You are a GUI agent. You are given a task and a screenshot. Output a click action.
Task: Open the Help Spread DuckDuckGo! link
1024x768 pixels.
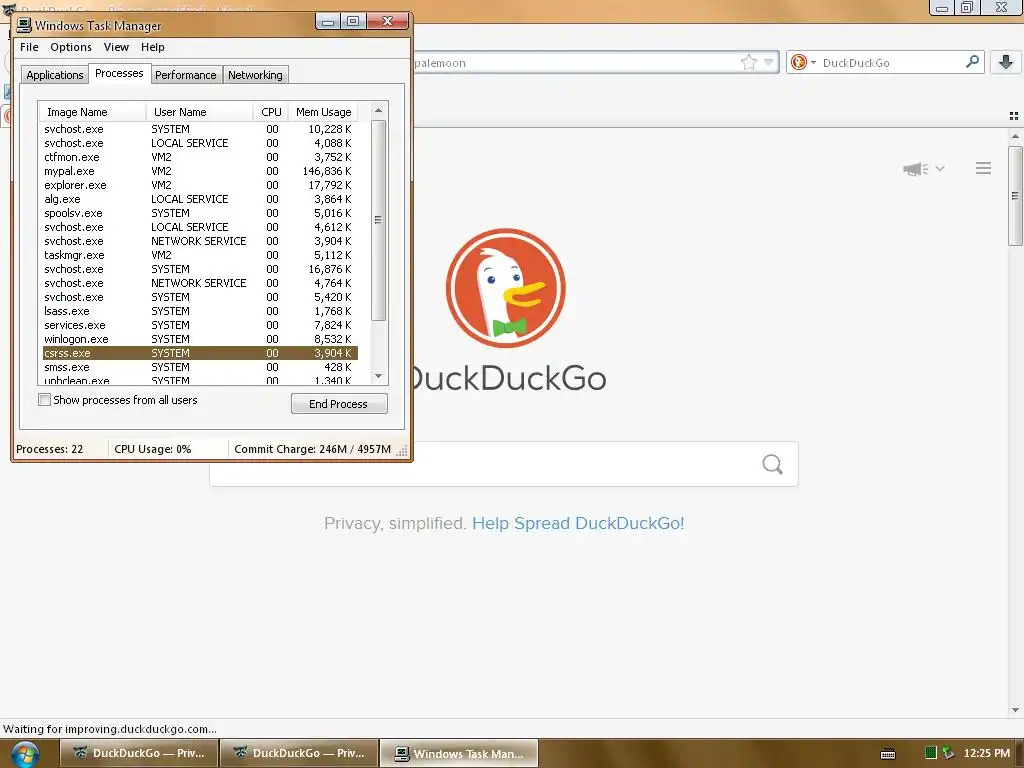coord(578,523)
